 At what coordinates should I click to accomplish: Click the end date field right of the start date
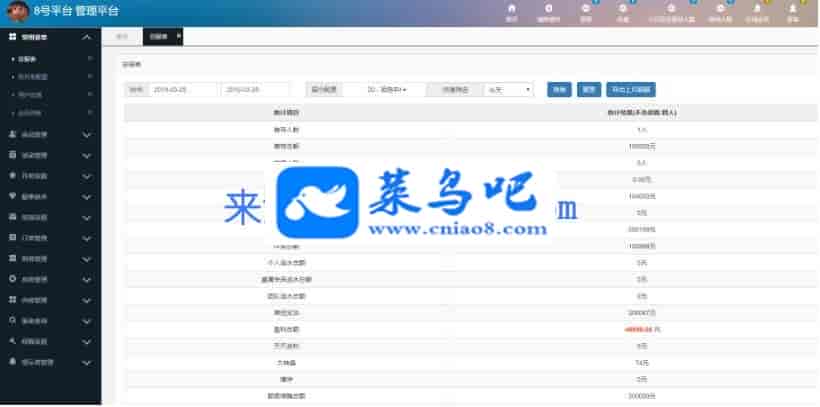(255, 90)
